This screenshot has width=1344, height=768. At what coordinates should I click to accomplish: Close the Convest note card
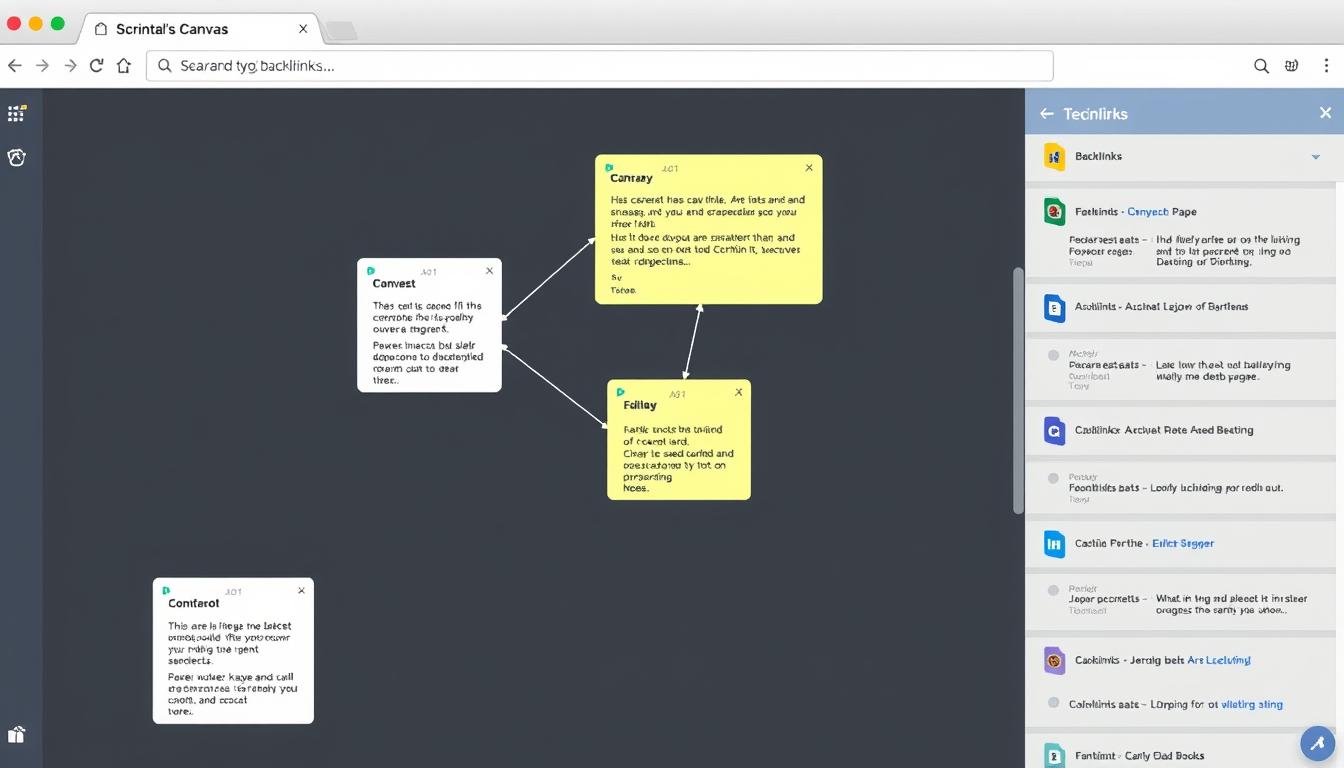(489, 271)
